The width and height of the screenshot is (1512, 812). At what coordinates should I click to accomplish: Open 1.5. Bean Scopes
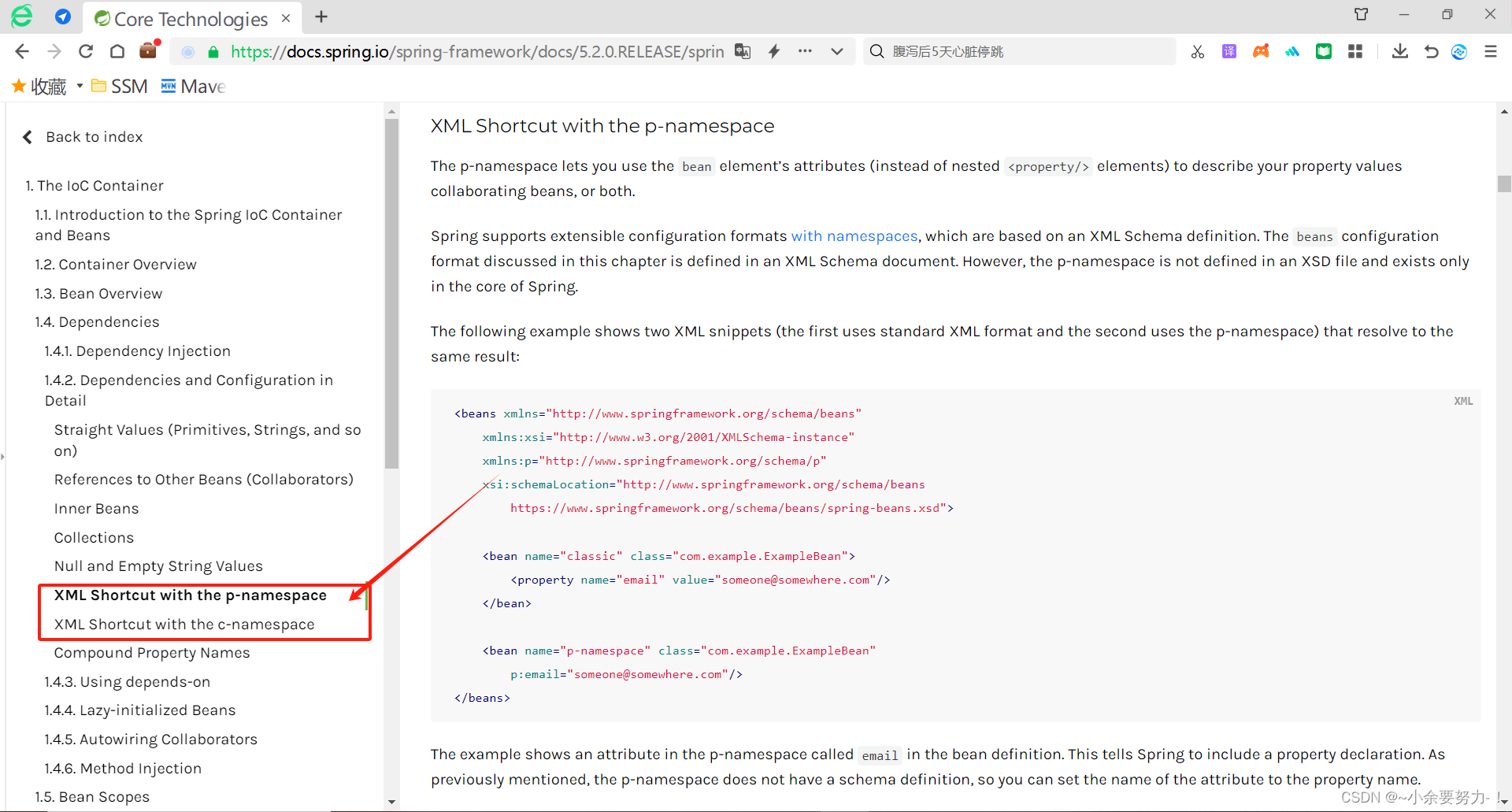pyautogui.click(x=92, y=797)
